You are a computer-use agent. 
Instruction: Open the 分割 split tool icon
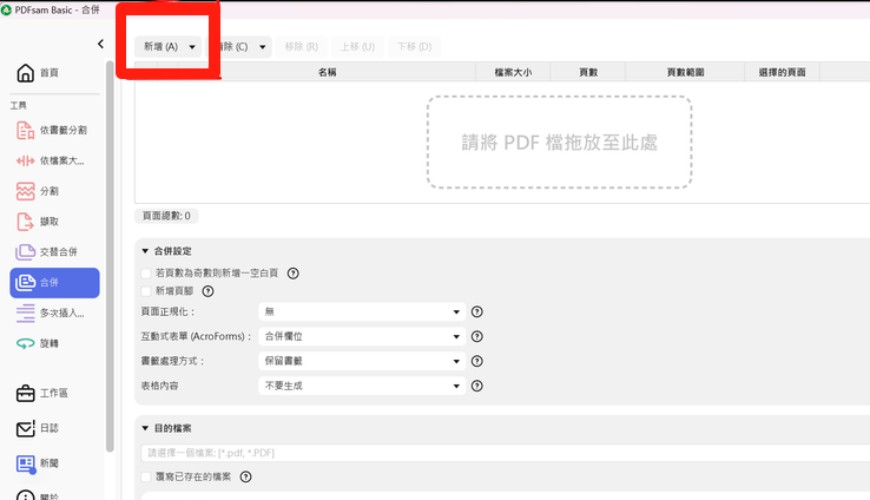coord(25,191)
